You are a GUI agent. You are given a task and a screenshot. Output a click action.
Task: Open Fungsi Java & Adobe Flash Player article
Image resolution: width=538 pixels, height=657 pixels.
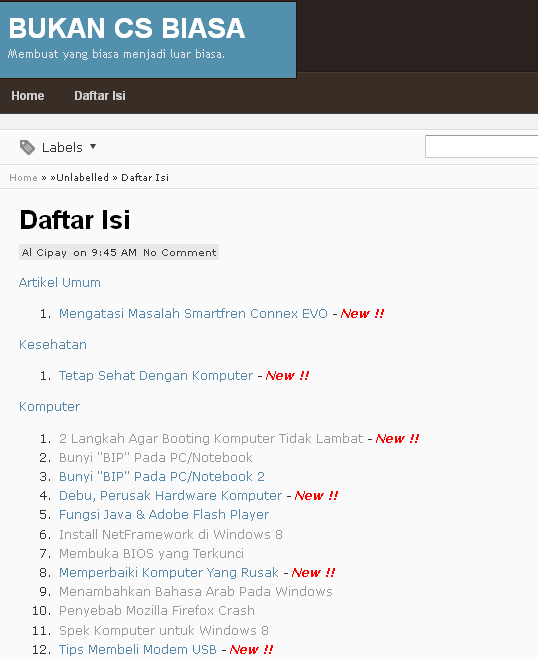click(x=164, y=515)
